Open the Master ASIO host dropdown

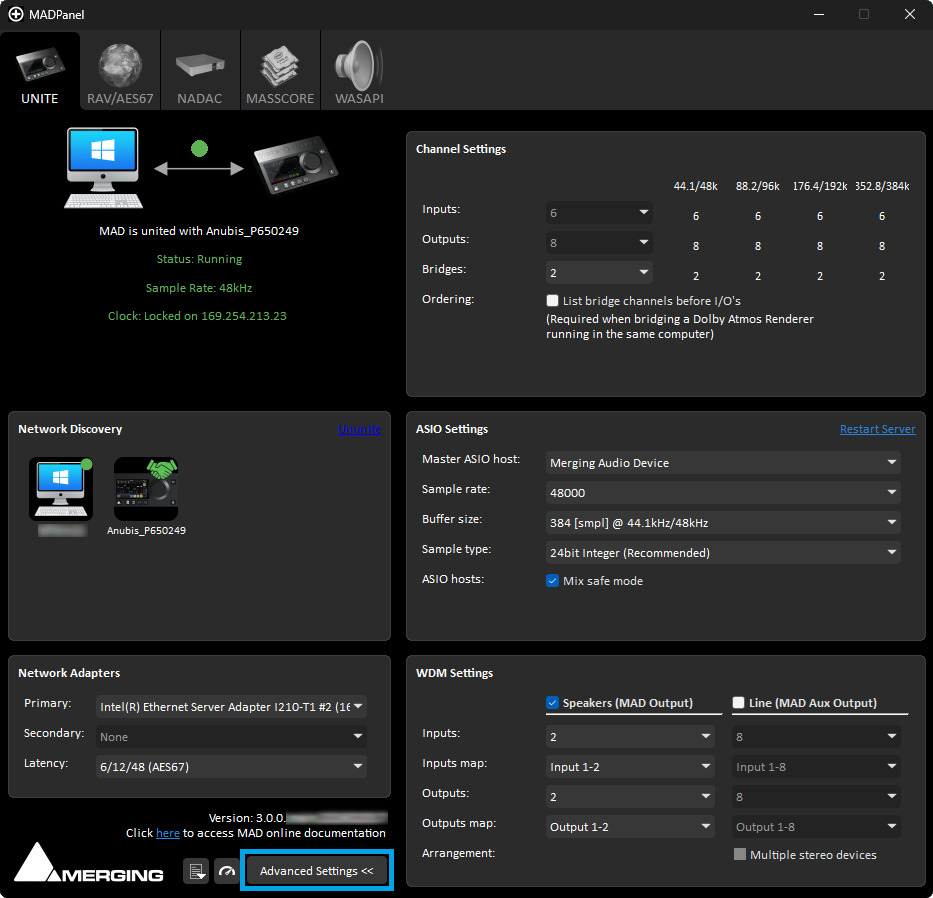point(723,462)
